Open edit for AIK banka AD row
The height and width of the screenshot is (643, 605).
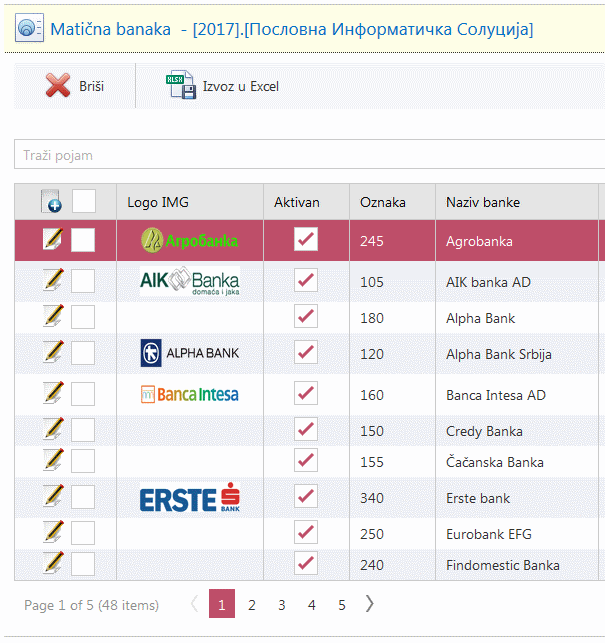pyautogui.click(x=53, y=281)
